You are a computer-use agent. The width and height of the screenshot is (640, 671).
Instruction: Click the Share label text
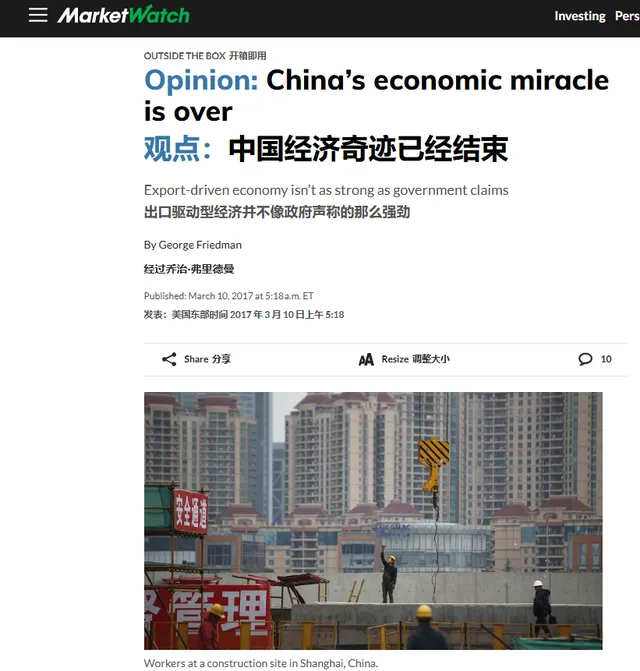196,359
